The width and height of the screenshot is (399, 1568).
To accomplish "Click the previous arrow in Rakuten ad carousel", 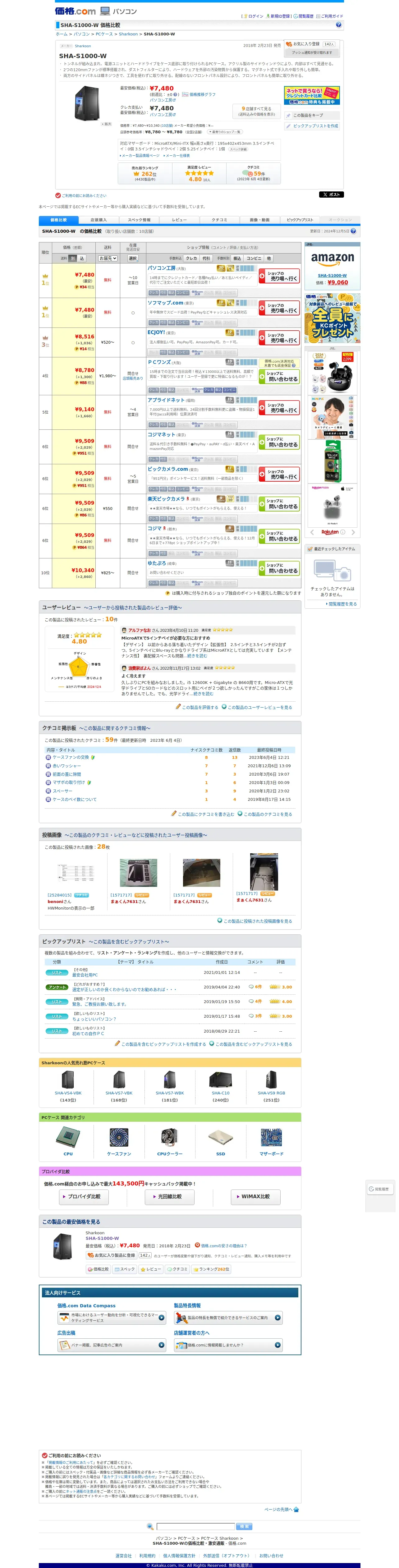I will pos(313,532).
